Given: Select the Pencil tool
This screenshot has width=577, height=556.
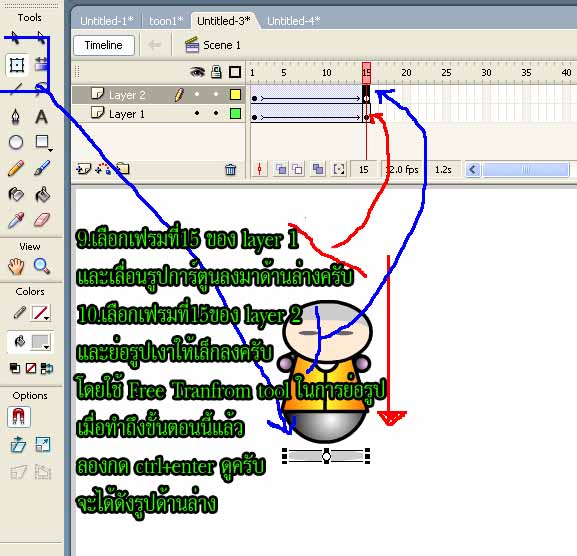Looking at the screenshot, I should pyautogui.click(x=16, y=168).
